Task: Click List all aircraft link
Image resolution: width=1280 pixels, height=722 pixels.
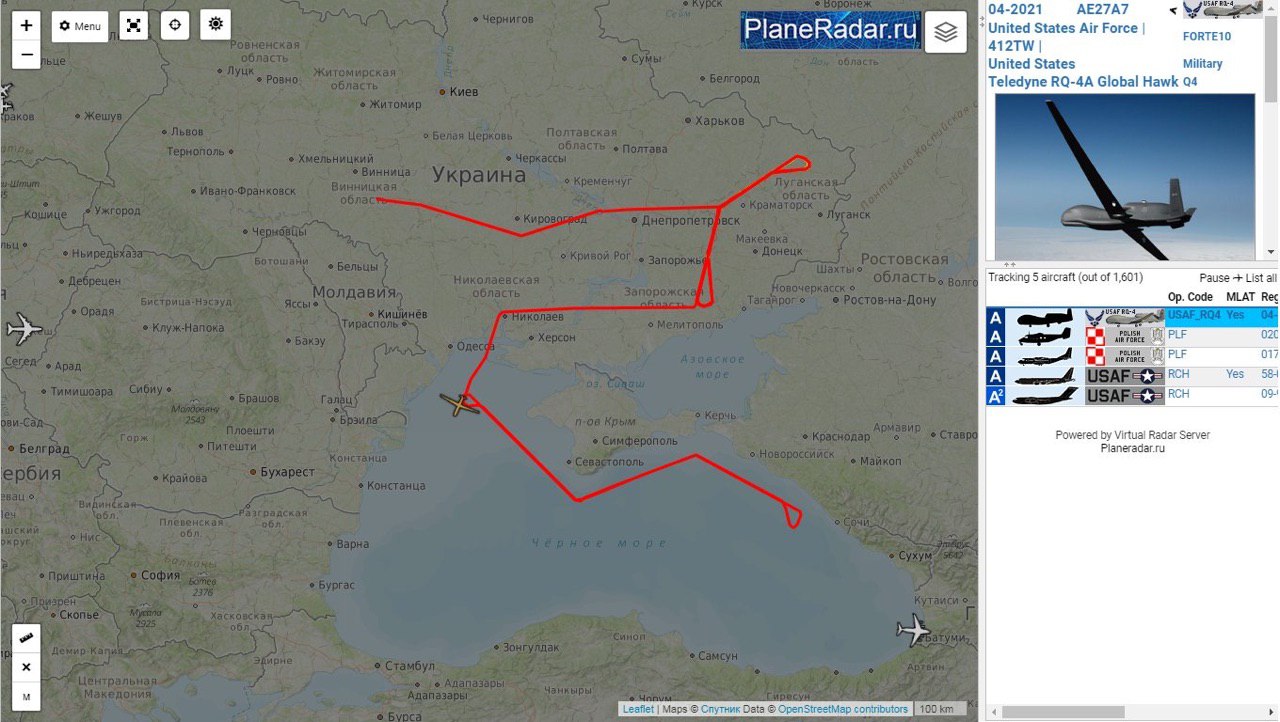Action: (1260, 278)
